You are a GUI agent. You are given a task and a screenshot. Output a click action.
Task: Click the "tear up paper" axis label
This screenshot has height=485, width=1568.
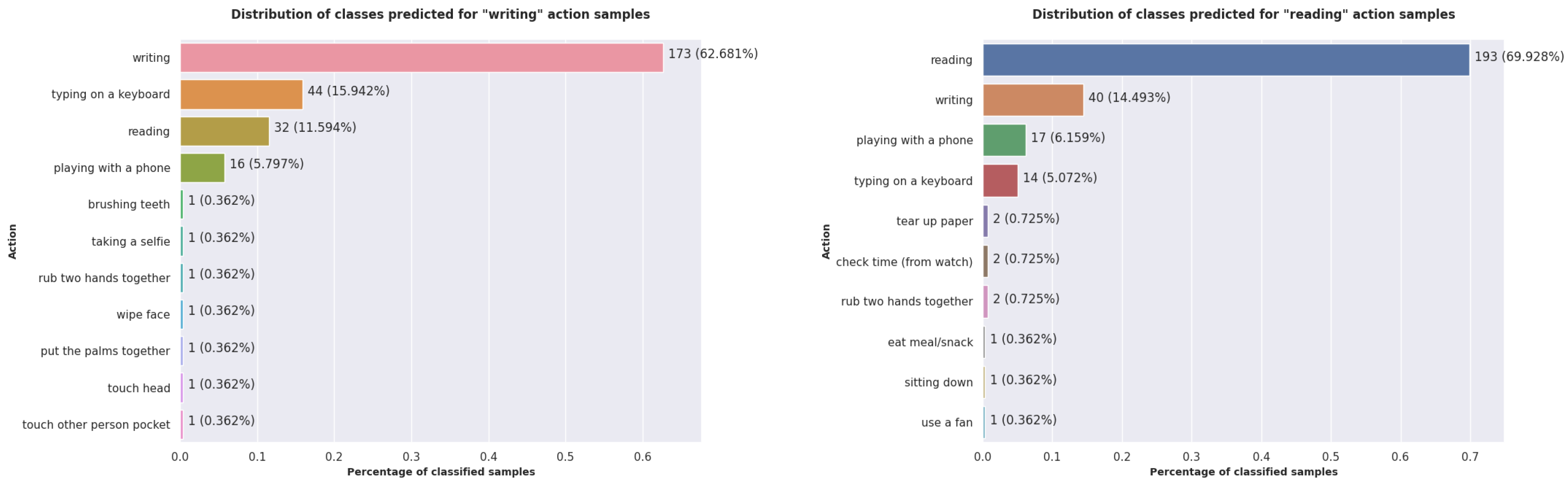click(x=934, y=221)
